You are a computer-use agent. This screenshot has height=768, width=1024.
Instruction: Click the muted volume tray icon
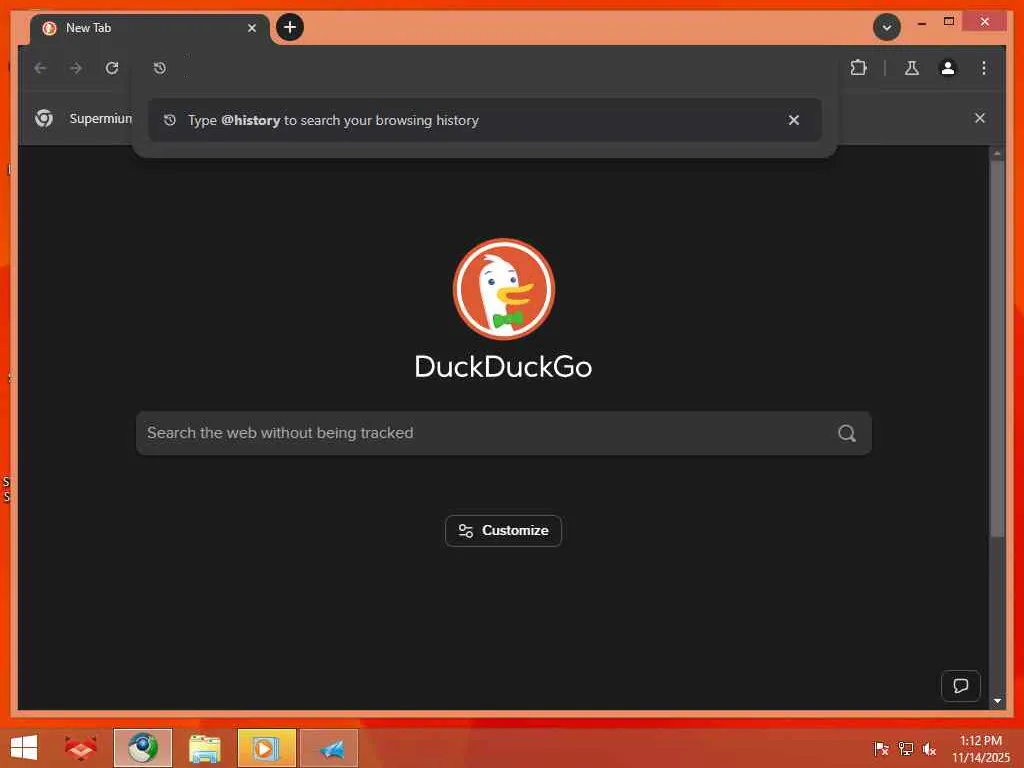point(929,748)
